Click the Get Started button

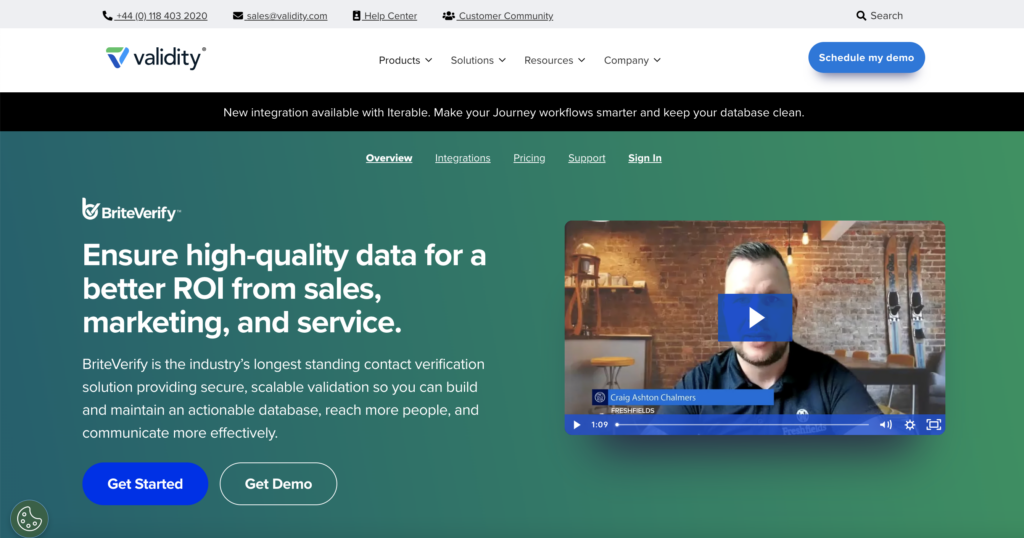click(145, 484)
